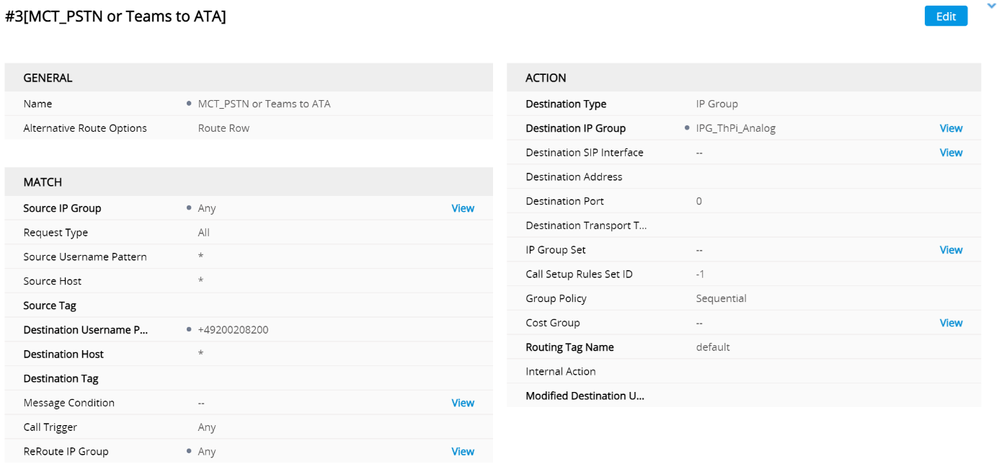Click the blue Edit button

pyautogui.click(x=945, y=16)
